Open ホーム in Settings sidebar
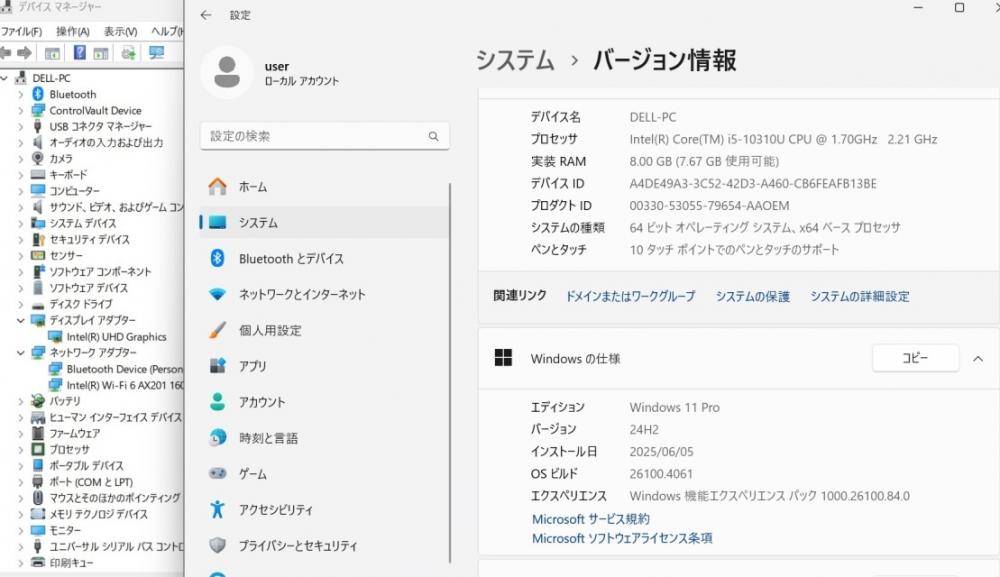Screen dimensions: 1000x577 coord(324,187)
